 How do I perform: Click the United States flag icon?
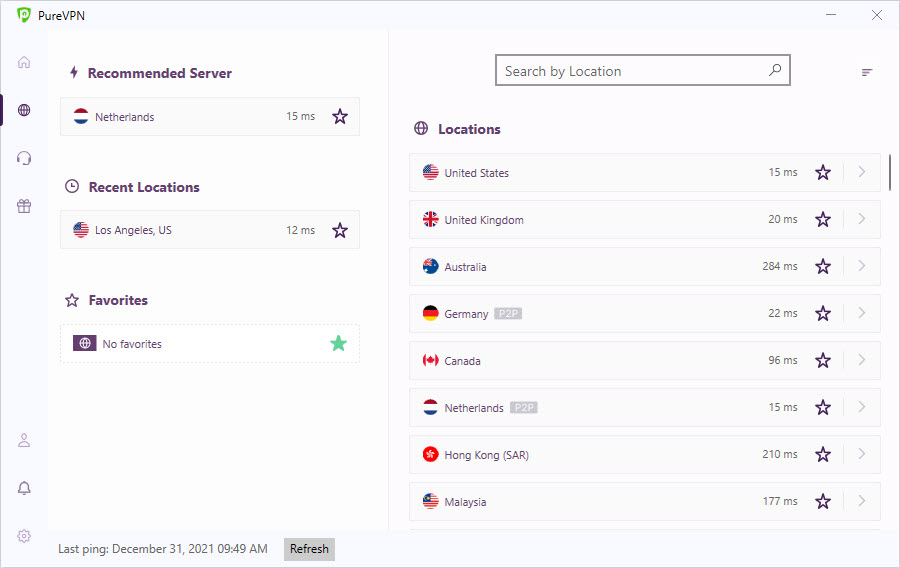[x=430, y=172]
